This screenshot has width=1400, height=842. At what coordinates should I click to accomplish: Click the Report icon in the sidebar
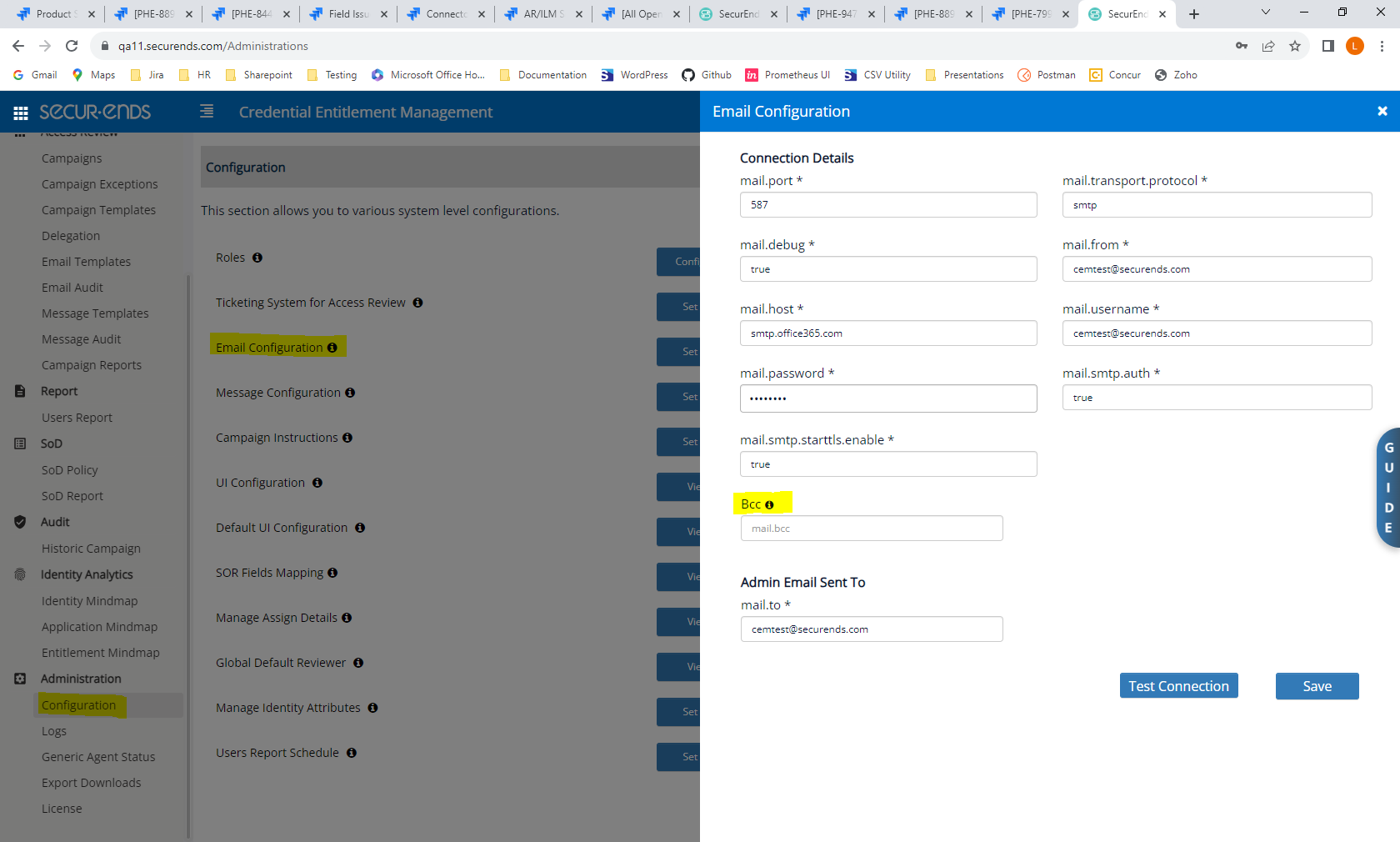pyautogui.click(x=20, y=390)
